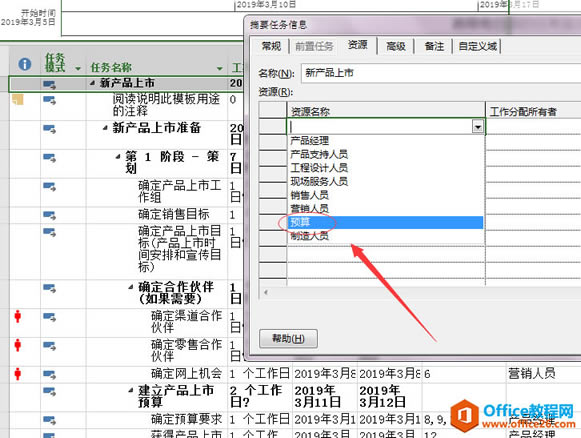
Task: Collapse the 新产品上市准备 summary task
Action: point(105,128)
